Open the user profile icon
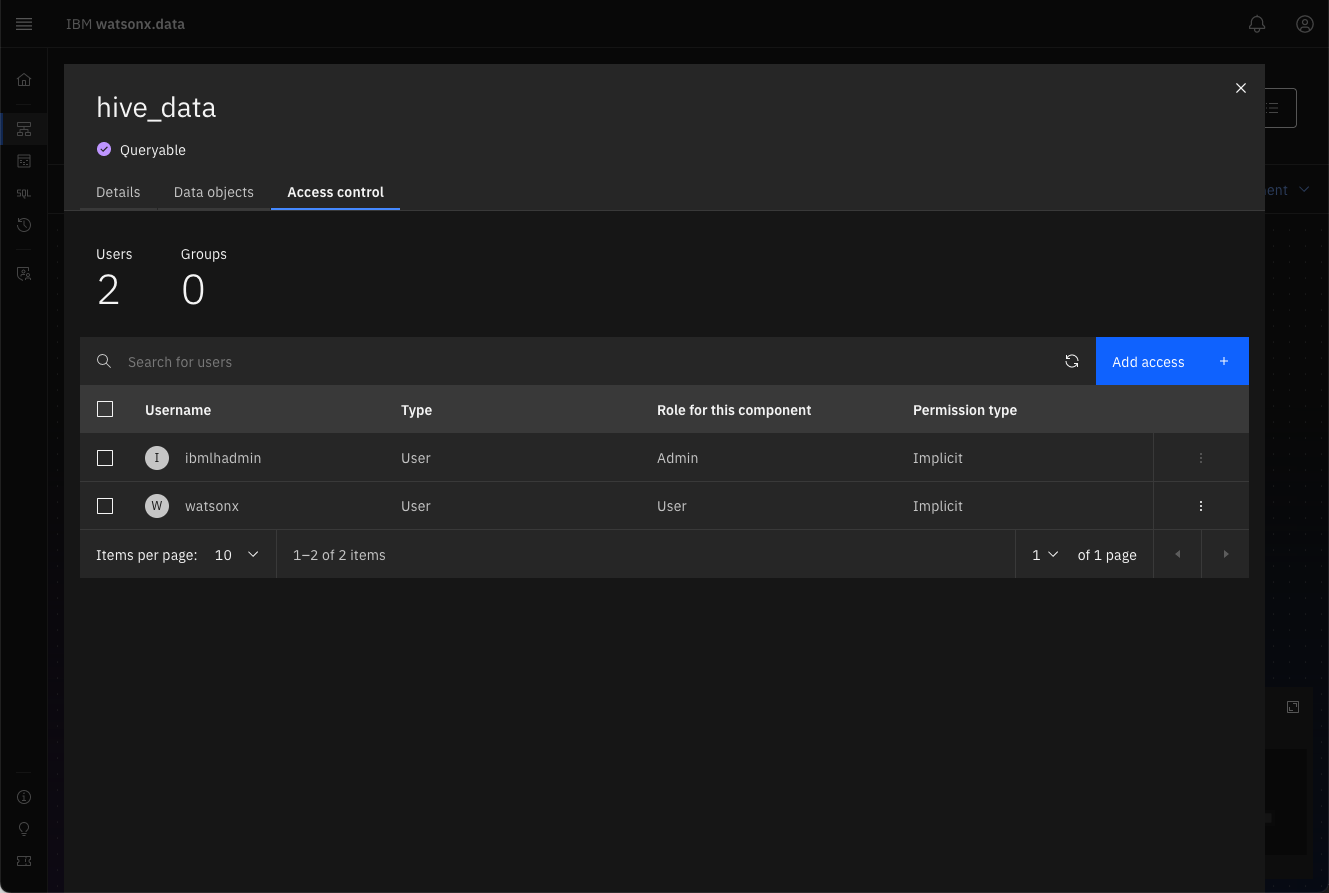This screenshot has width=1329, height=893. pos(1305,24)
